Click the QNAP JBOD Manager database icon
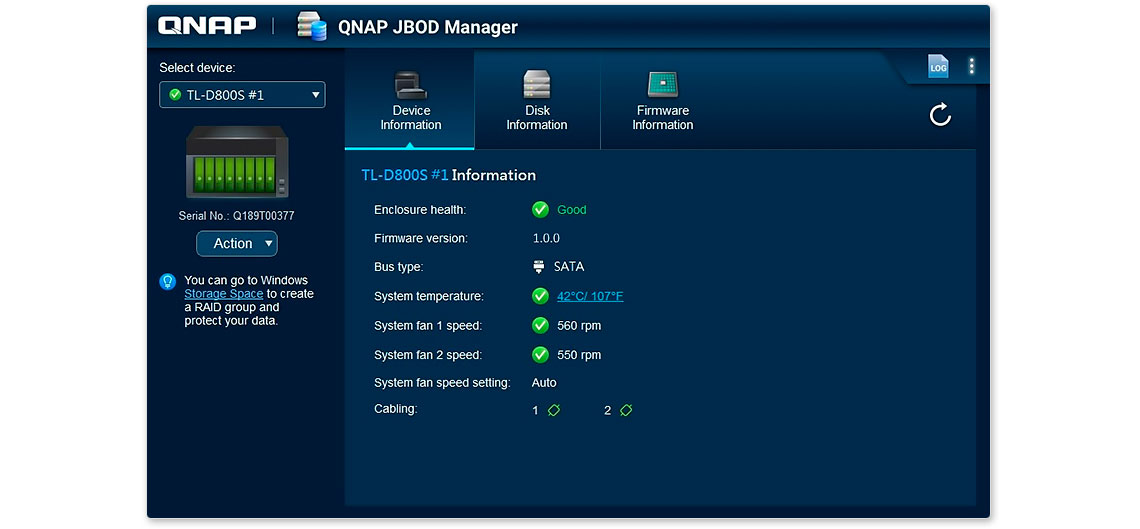Screen dimensions: 1140x529 coord(312,27)
